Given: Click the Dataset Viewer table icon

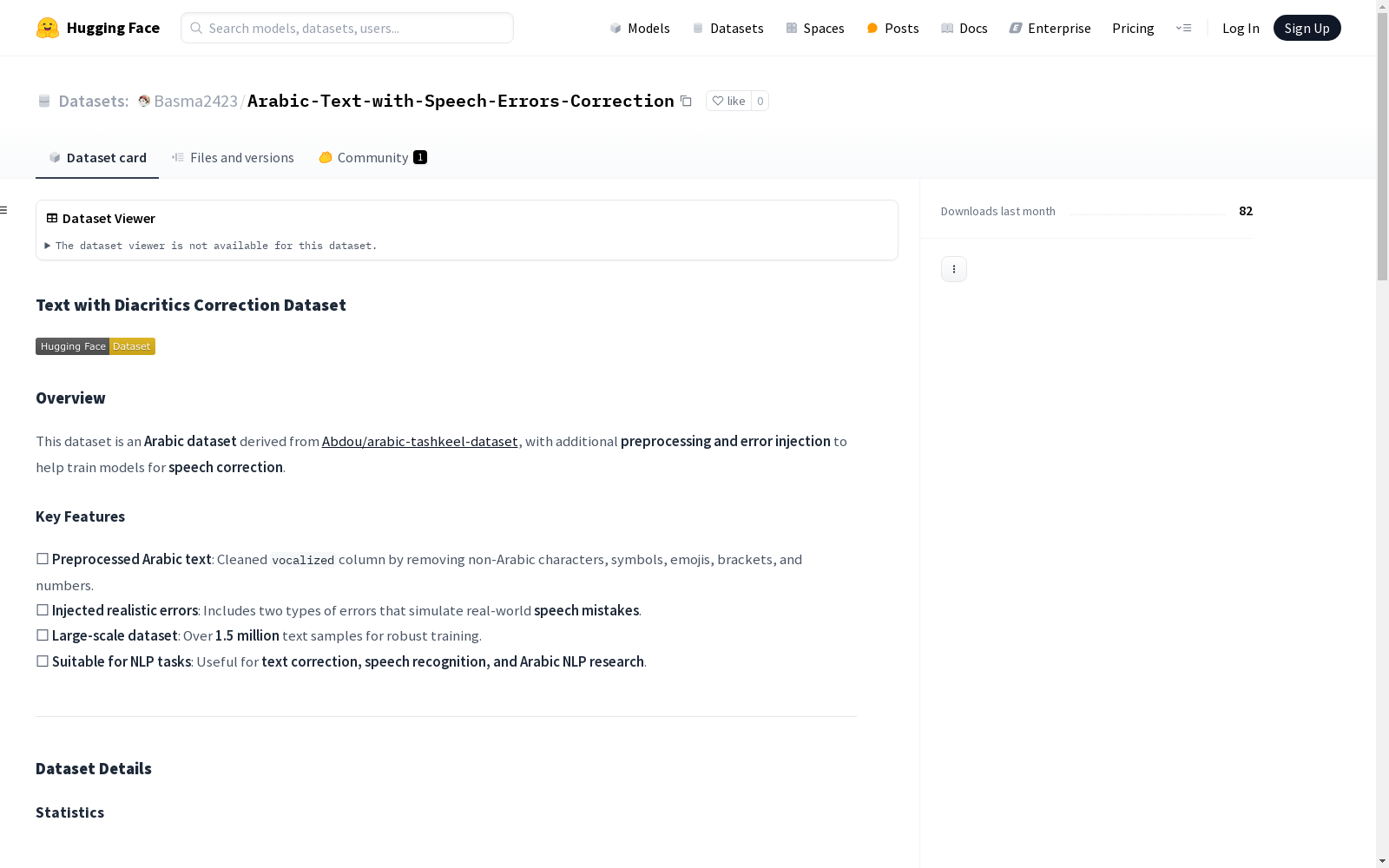Looking at the screenshot, I should 52,218.
